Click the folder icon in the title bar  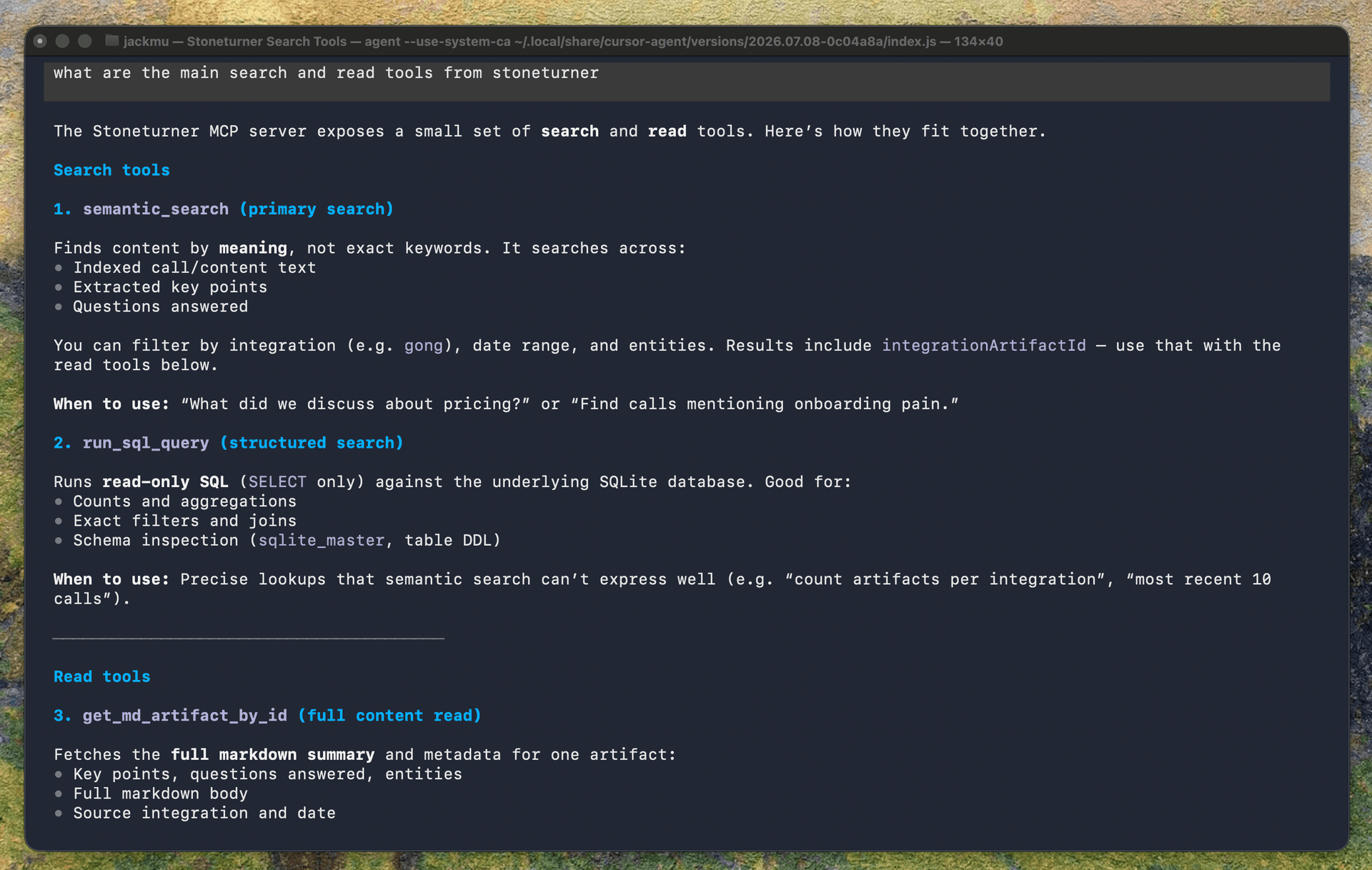click(111, 41)
